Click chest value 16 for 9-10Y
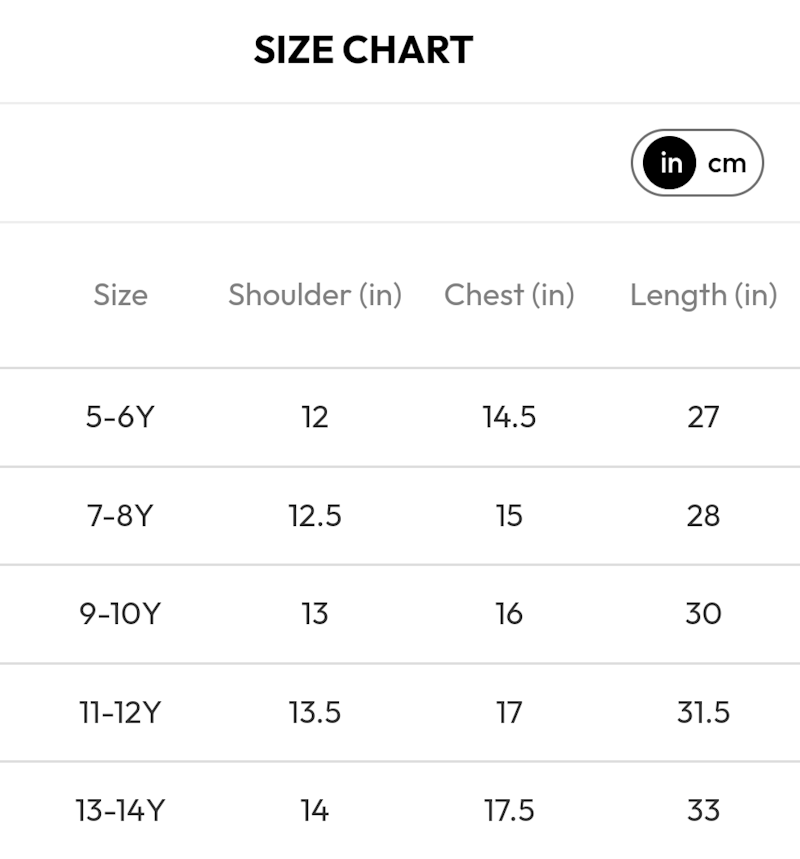This screenshot has height=859, width=800. pos(509,614)
